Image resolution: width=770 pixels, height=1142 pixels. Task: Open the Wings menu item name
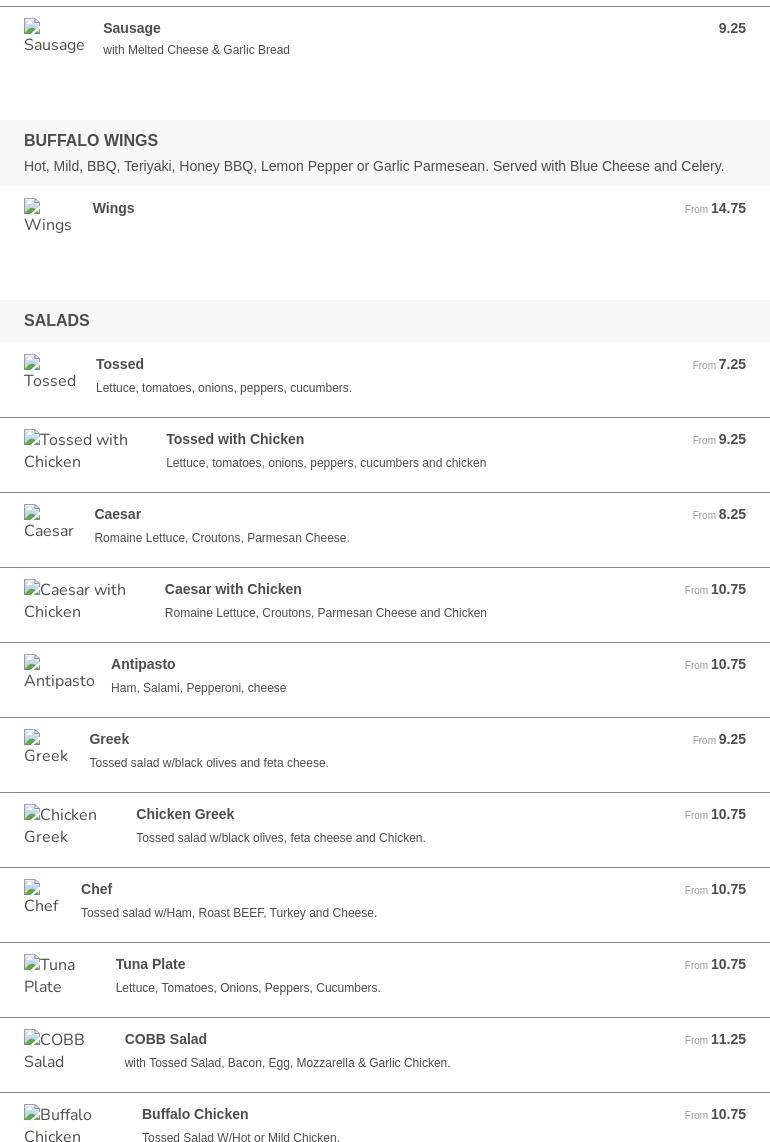113,208
